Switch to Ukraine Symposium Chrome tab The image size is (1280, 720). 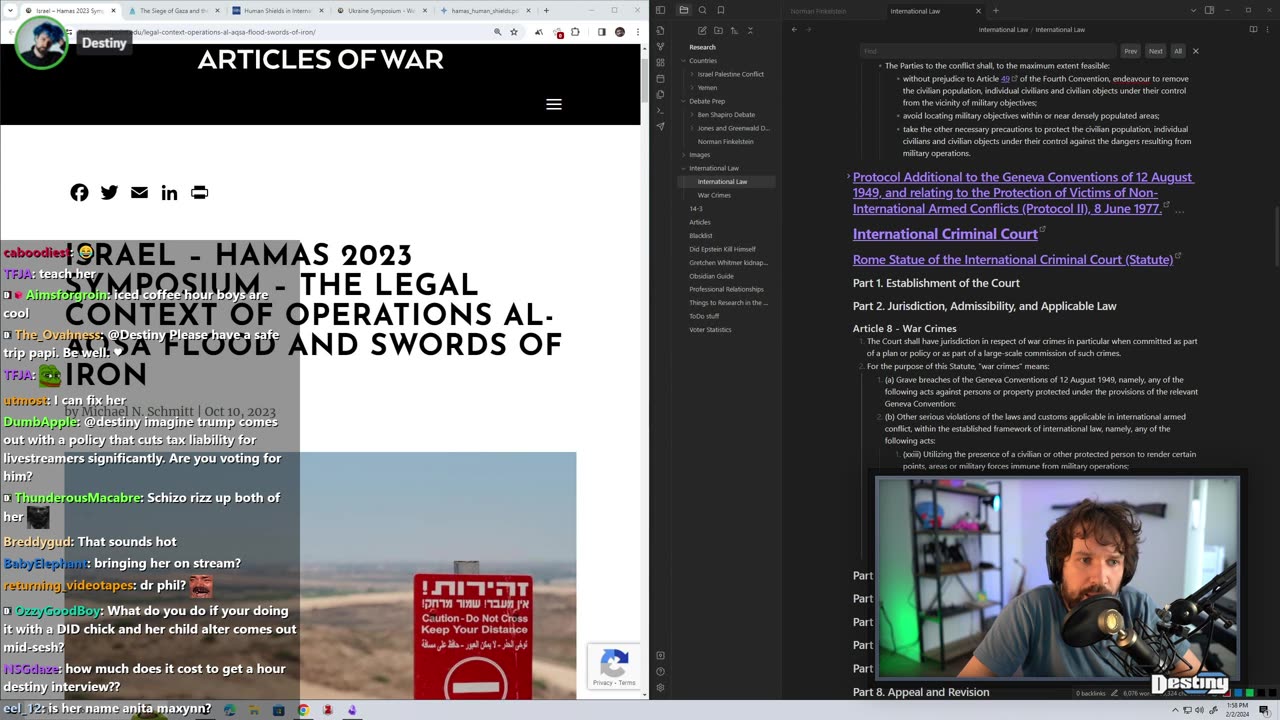[380, 10]
